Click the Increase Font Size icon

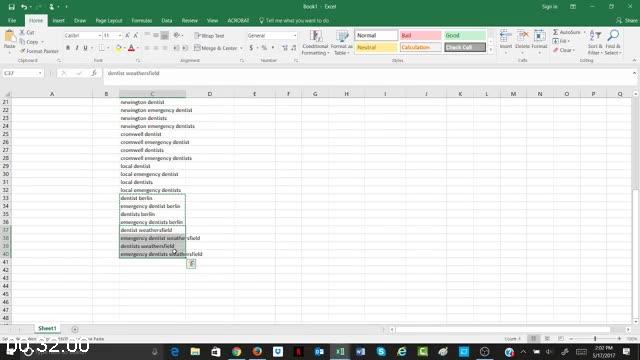click(127, 36)
